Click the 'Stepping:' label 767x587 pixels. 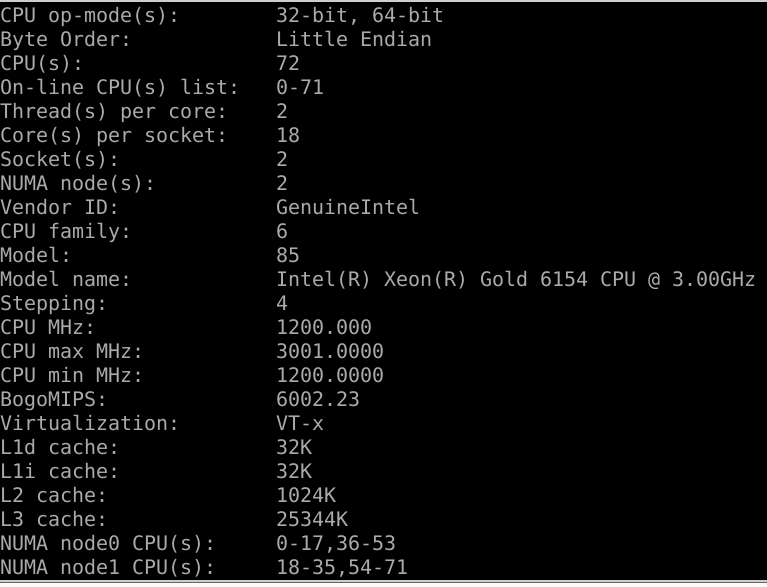pyautogui.click(x=53, y=303)
